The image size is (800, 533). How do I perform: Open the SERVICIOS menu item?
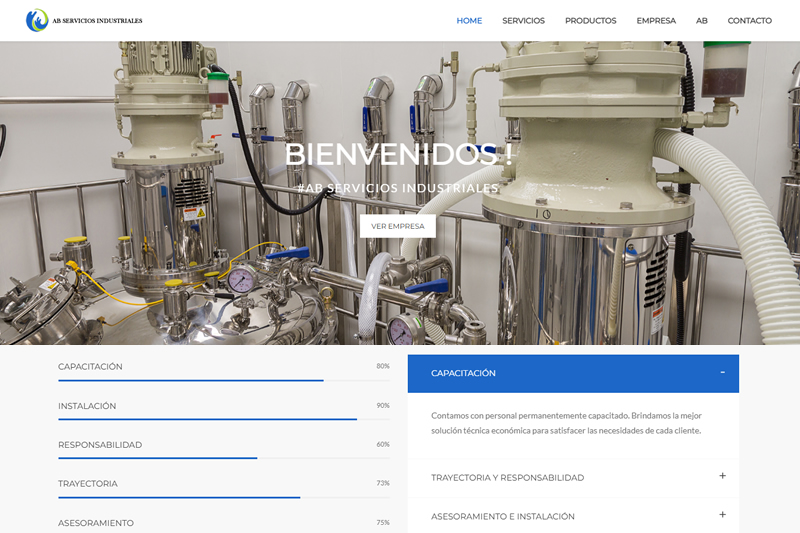[x=523, y=21]
